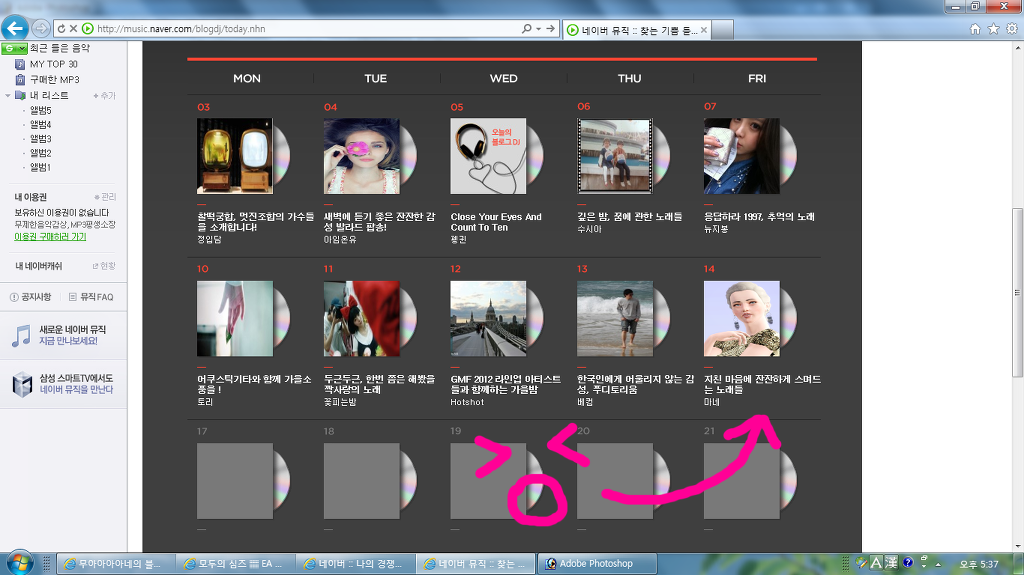Select the 네이버 뮤직 browser tab
The width and height of the screenshot is (1024, 575).
click(x=637, y=30)
